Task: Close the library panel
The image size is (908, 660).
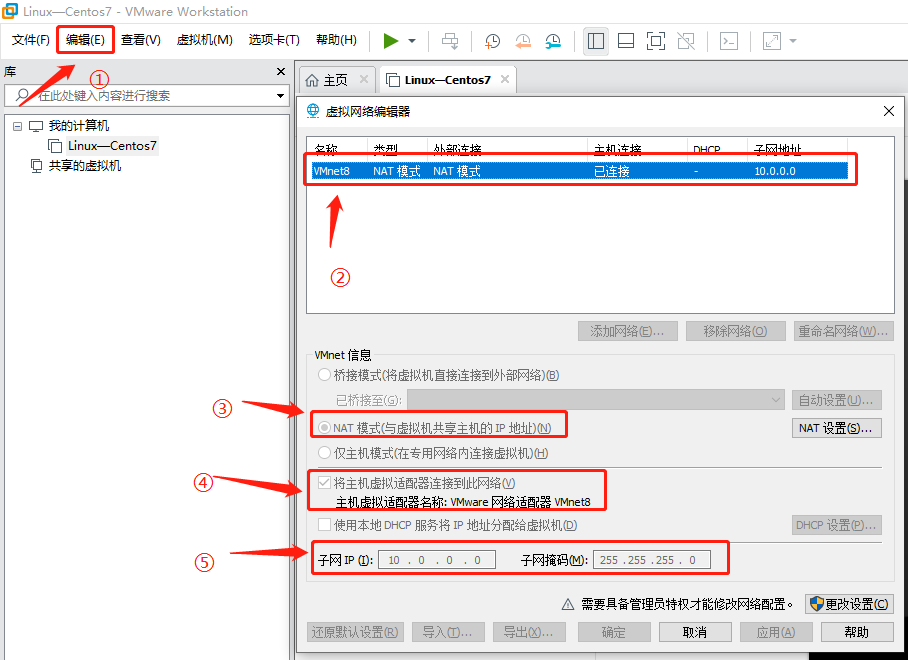Action: [281, 71]
